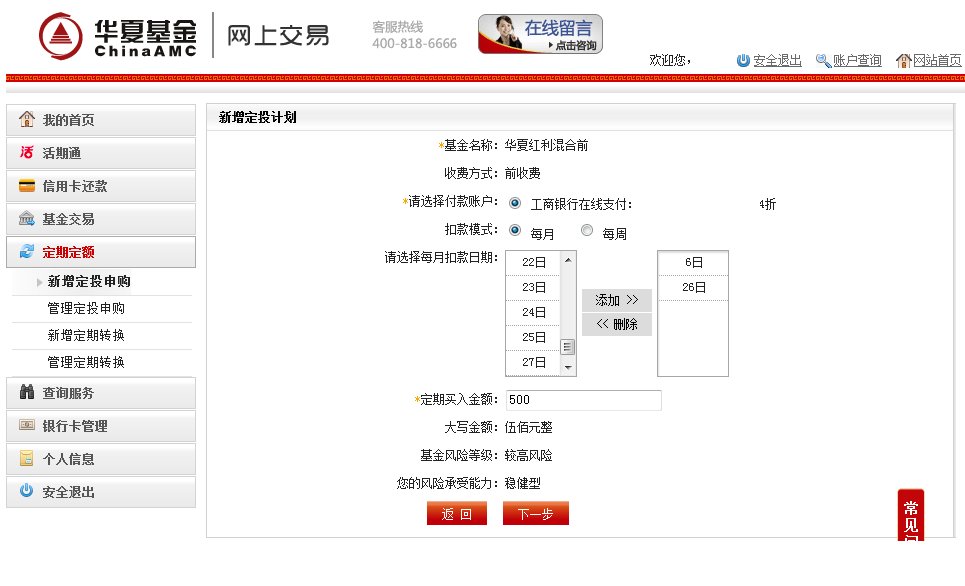Click the 基金交易 sidebar icon
The width and height of the screenshot is (965, 586).
pyautogui.click(x=27, y=220)
